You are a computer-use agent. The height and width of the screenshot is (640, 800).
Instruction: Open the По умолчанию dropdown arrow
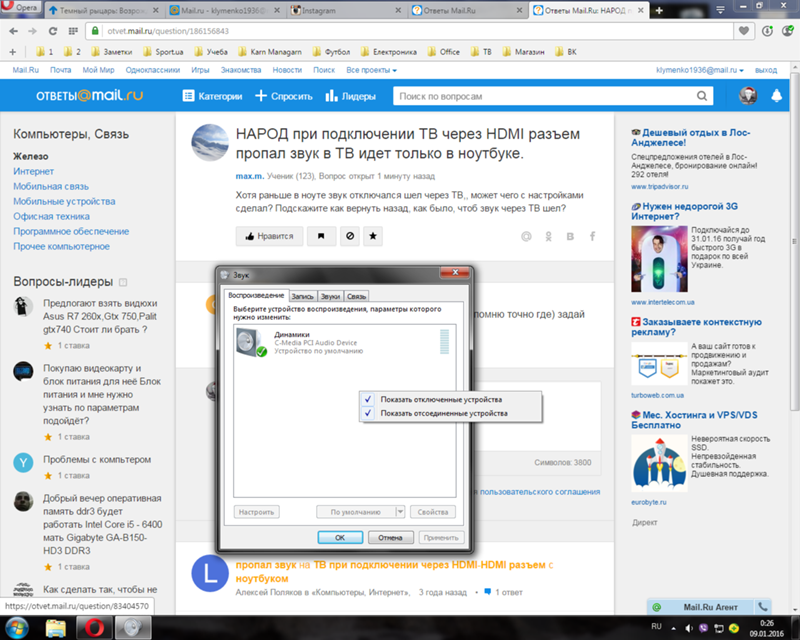coord(401,511)
